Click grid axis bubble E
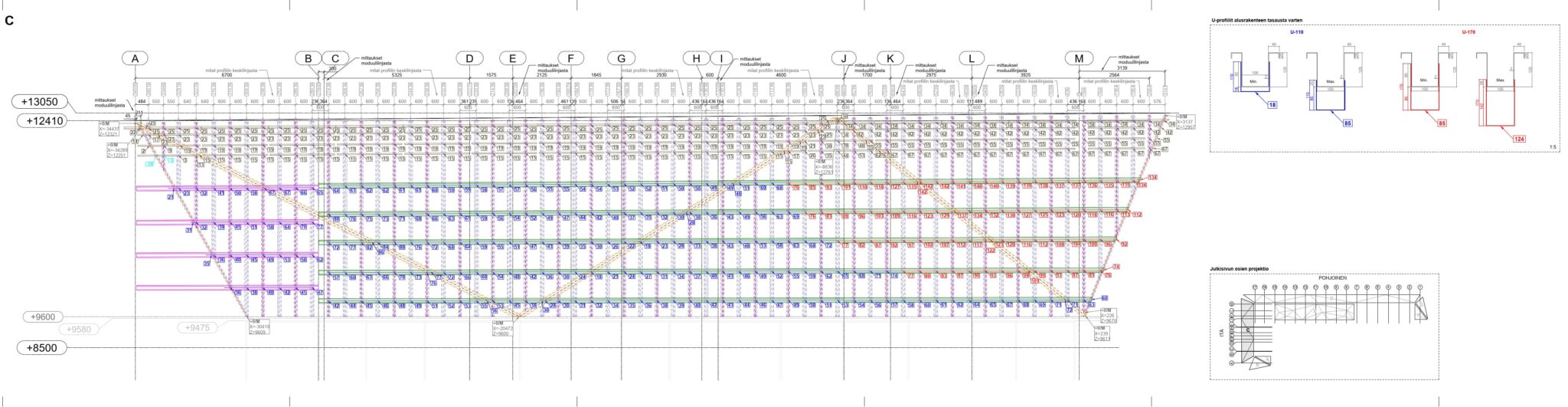Screen dimensions: 1568x407 [x=513, y=59]
